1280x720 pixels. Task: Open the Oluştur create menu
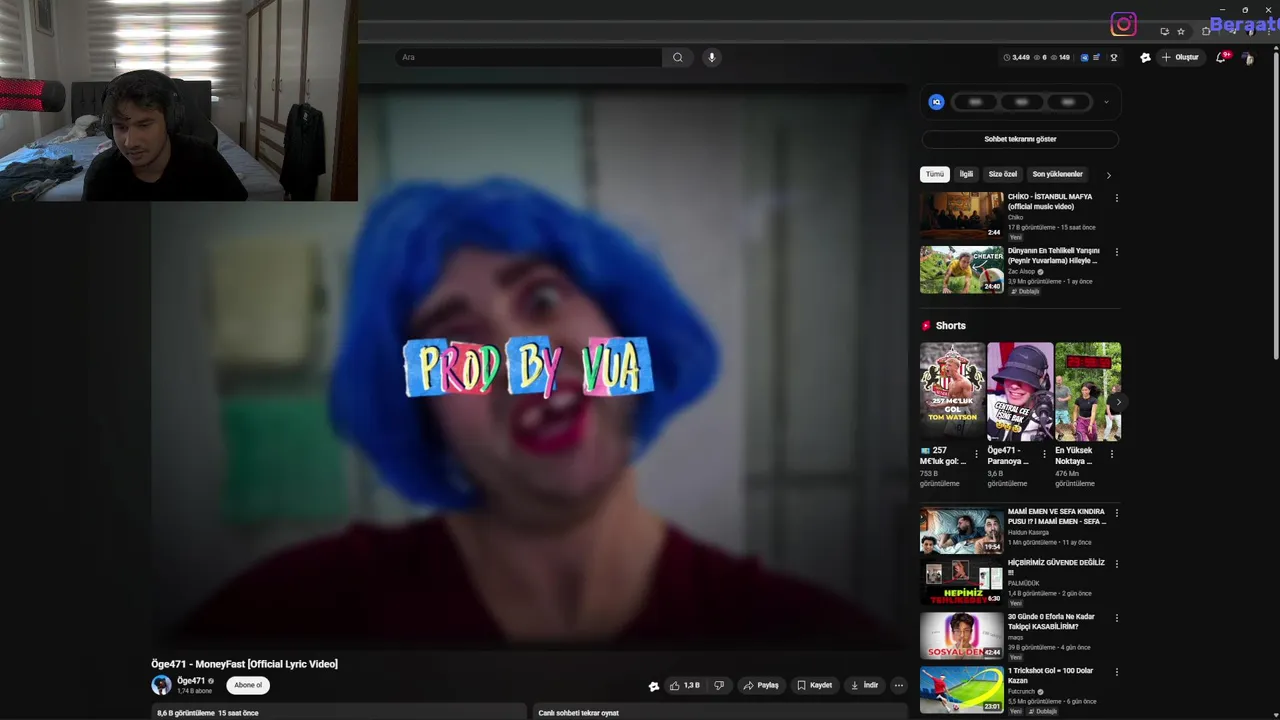[x=1180, y=57]
